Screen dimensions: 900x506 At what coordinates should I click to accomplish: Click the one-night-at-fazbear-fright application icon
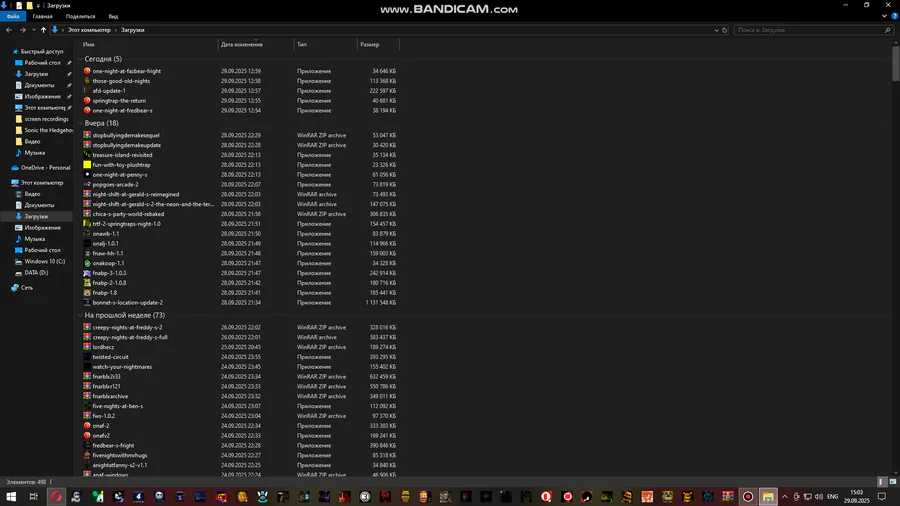(x=87, y=71)
